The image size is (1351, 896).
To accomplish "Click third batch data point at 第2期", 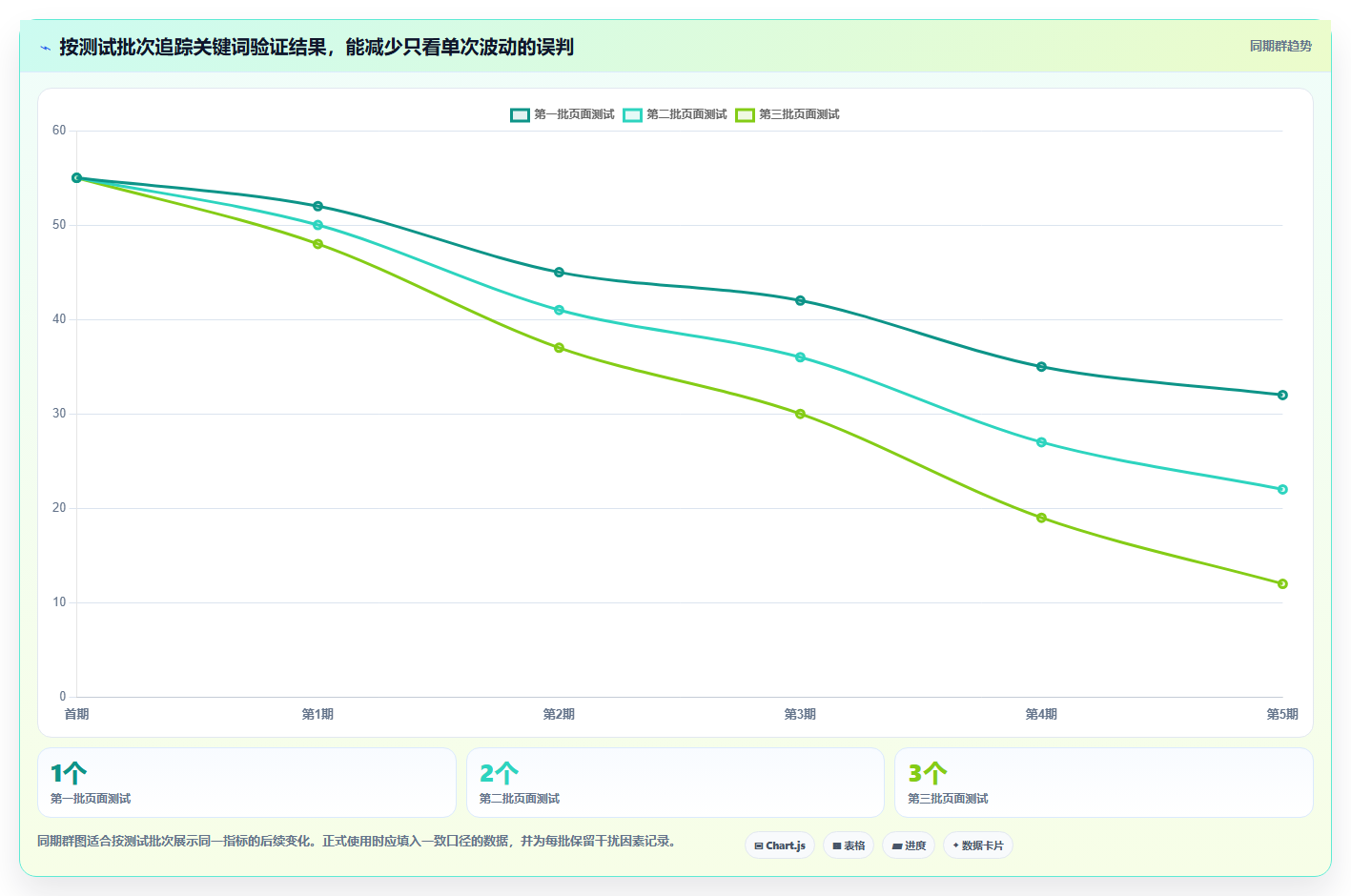I will (559, 348).
